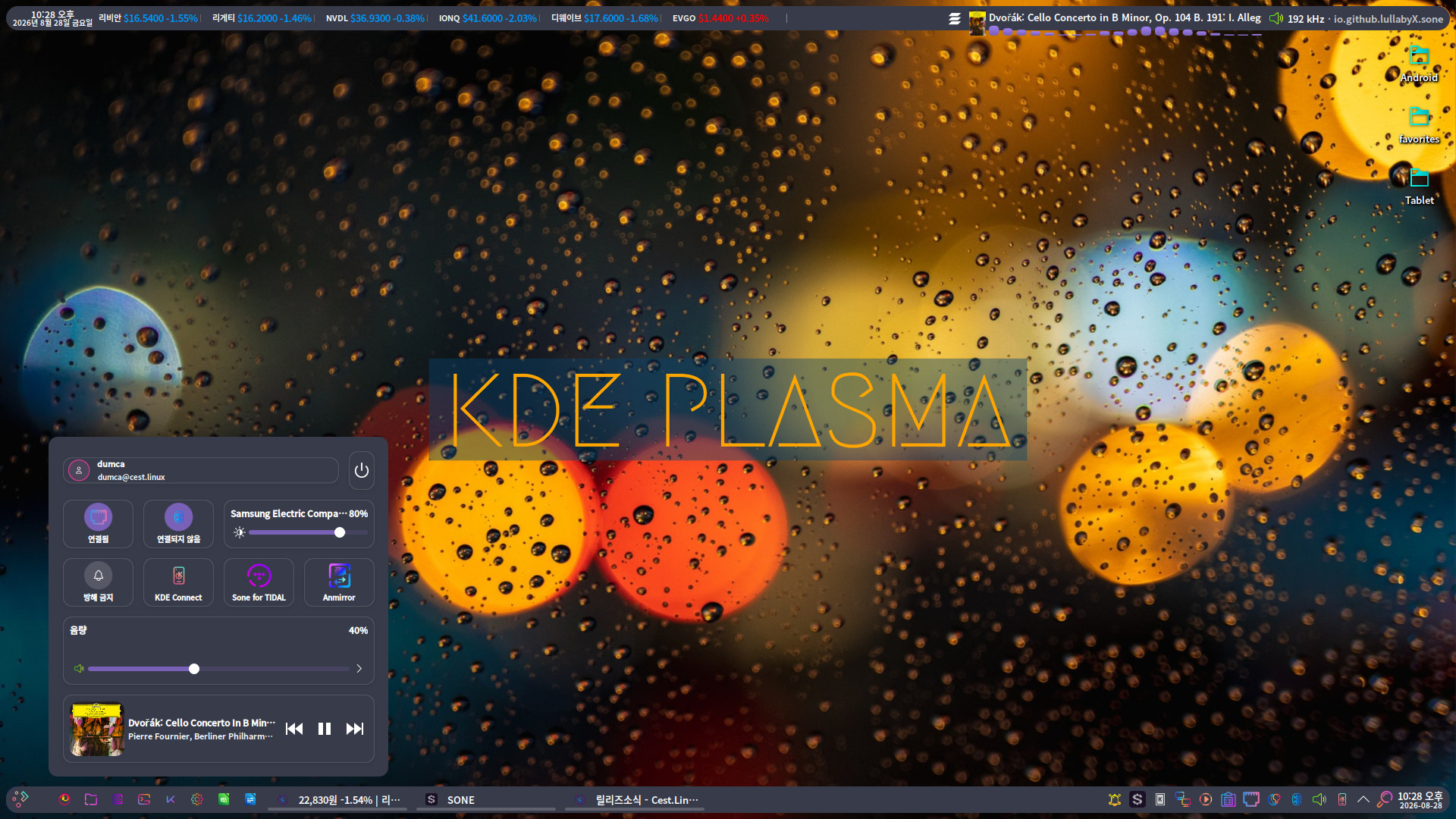Image resolution: width=1456 pixels, height=819 pixels.
Task: Toggle the wired network 연결됨 tile
Action: click(98, 523)
